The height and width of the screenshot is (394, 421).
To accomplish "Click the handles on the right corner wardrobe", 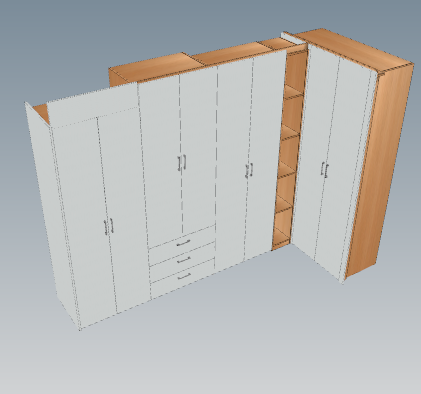I will pos(324,170).
